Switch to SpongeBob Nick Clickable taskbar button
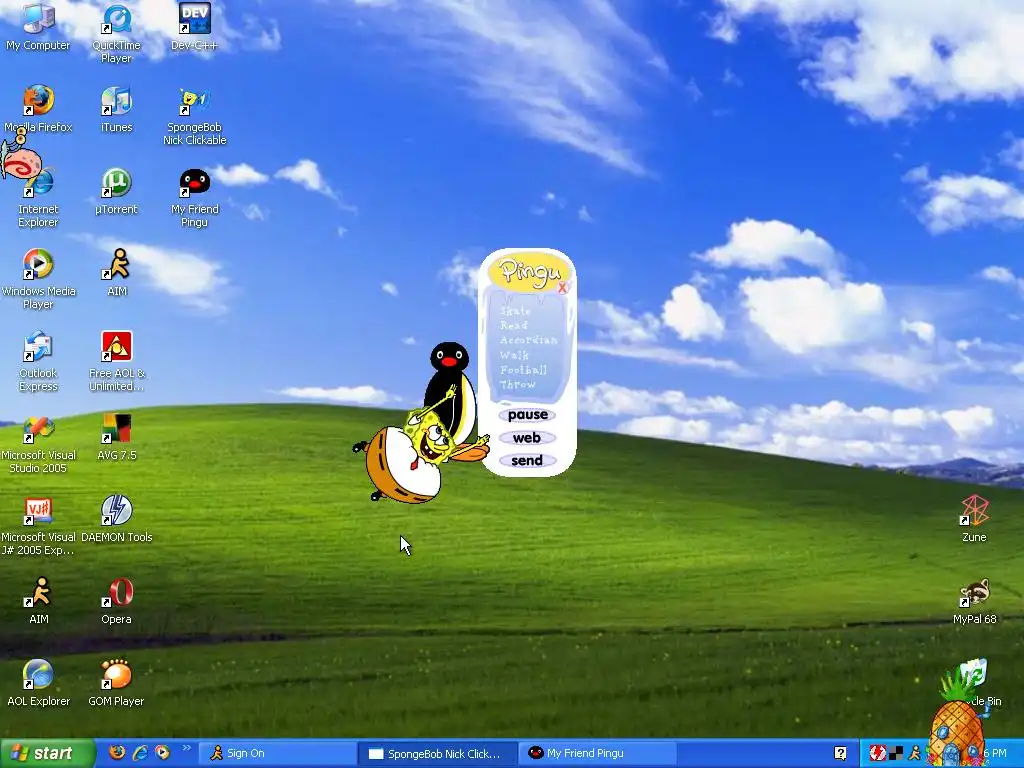The image size is (1024, 768). [x=437, y=753]
